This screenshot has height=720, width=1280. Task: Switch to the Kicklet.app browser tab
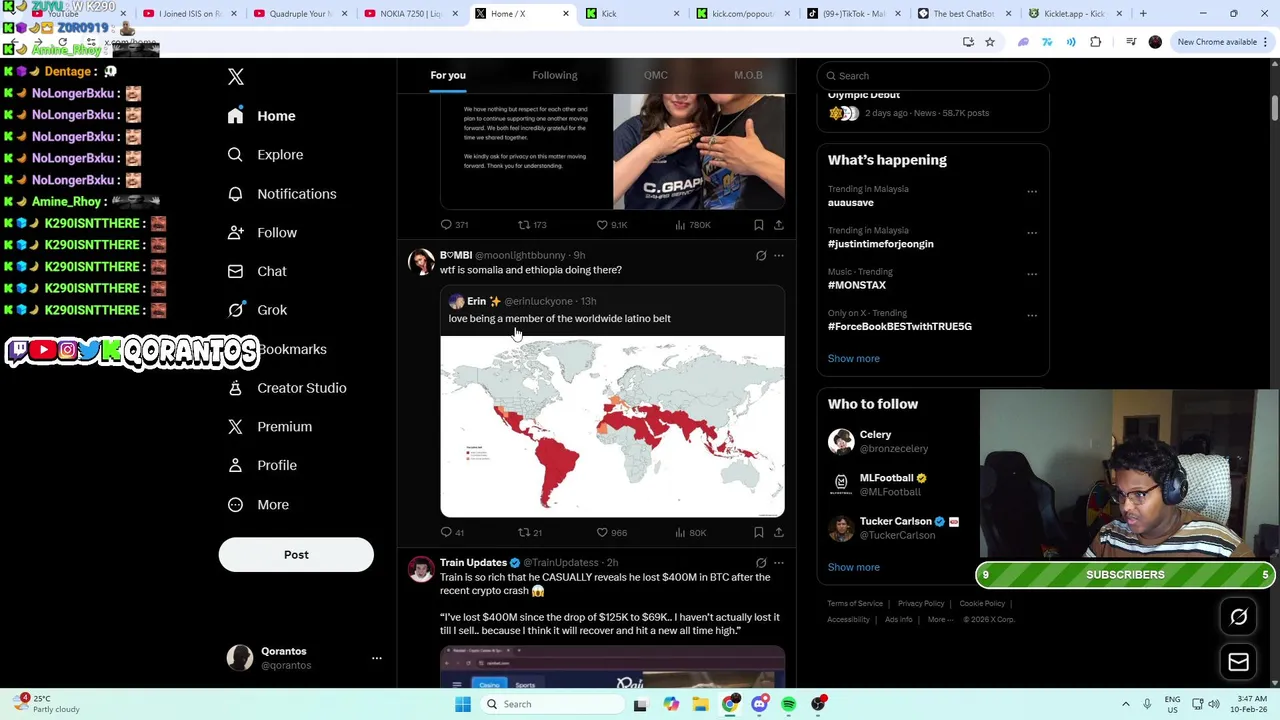click(1074, 14)
